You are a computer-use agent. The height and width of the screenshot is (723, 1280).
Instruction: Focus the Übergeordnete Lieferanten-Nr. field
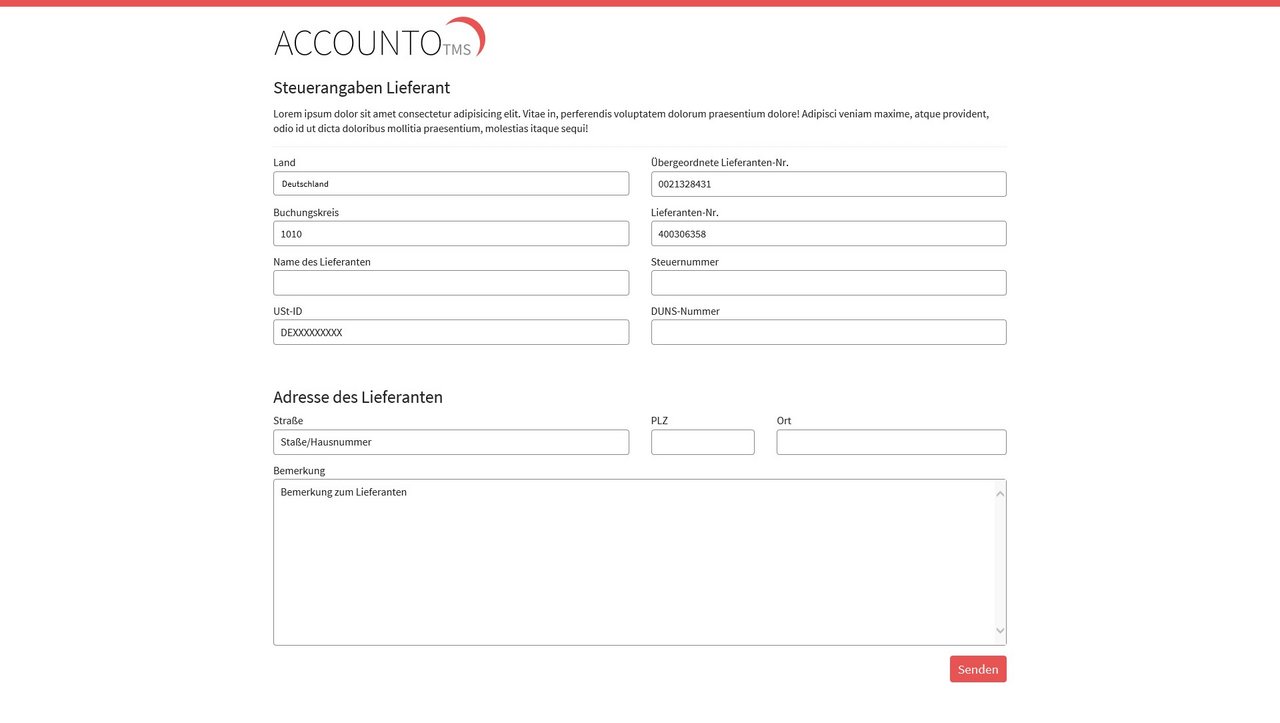(828, 184)
